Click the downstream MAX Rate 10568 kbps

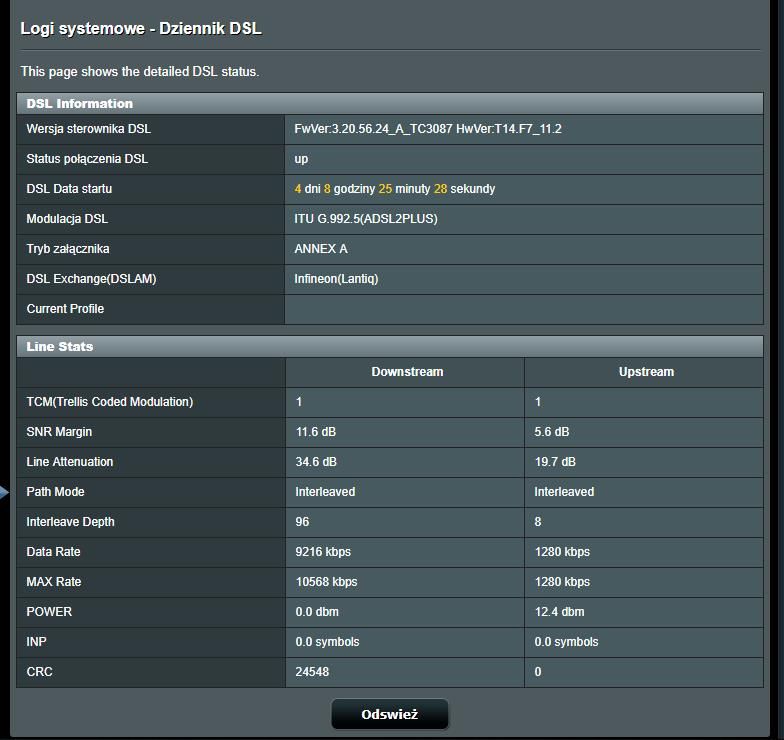pos(326,582)
